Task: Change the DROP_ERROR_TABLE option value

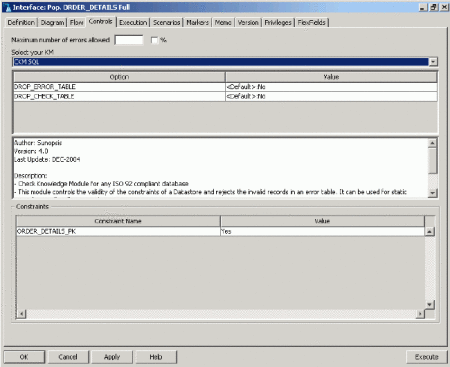Action: click(331, 87)
